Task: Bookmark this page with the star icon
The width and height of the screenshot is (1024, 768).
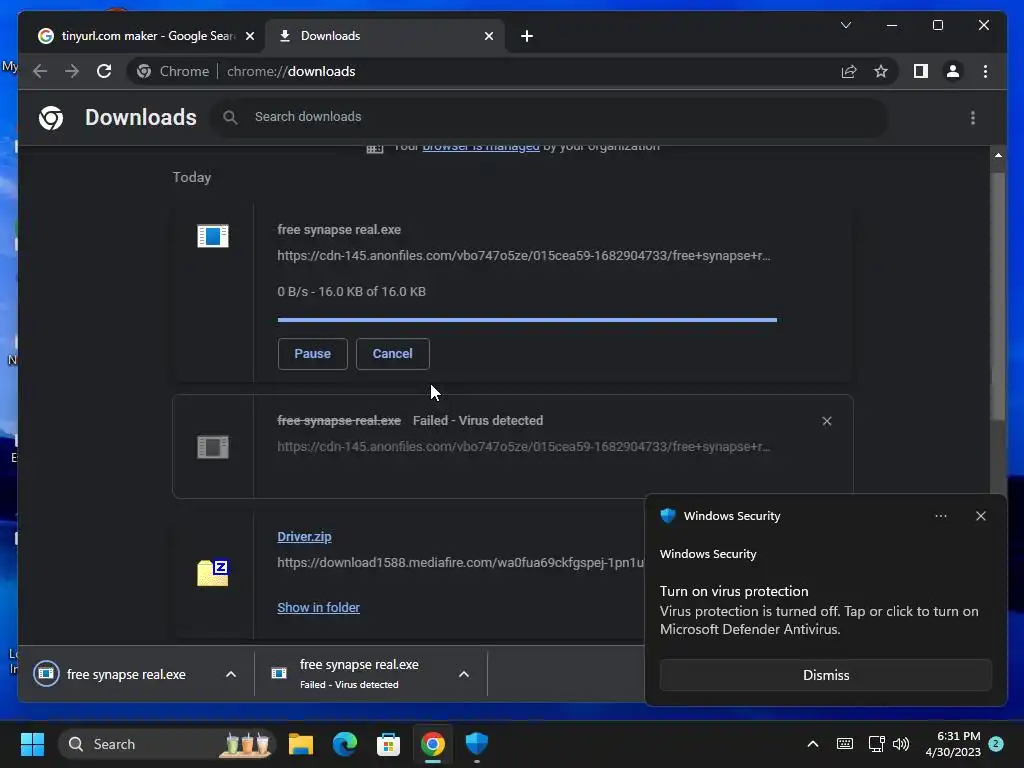Action: click(x=881, y=71)
